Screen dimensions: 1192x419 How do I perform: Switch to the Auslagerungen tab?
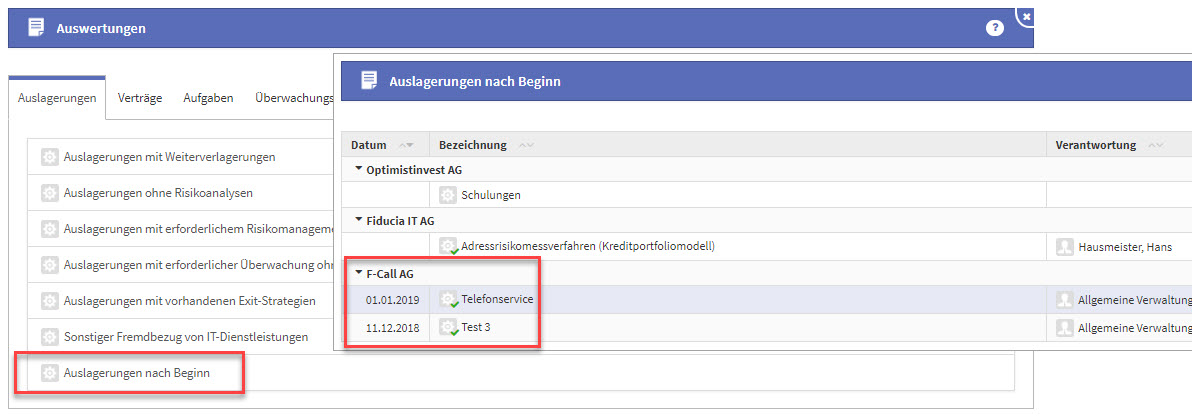click(57, 98)
